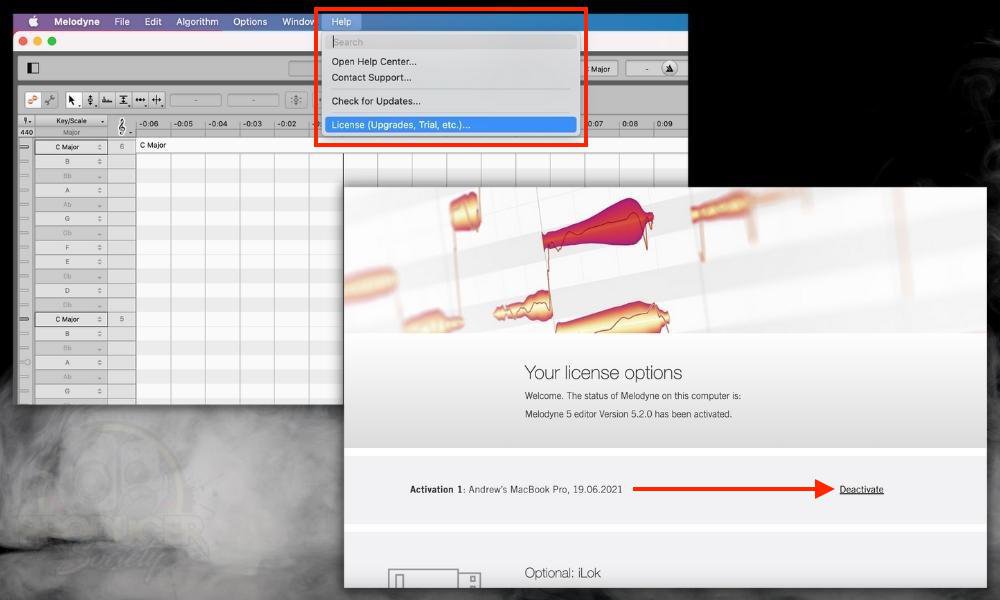Screen dimensions: 1000x600
Task: Select the dimmed Gb note row
Action: point(71,233)
